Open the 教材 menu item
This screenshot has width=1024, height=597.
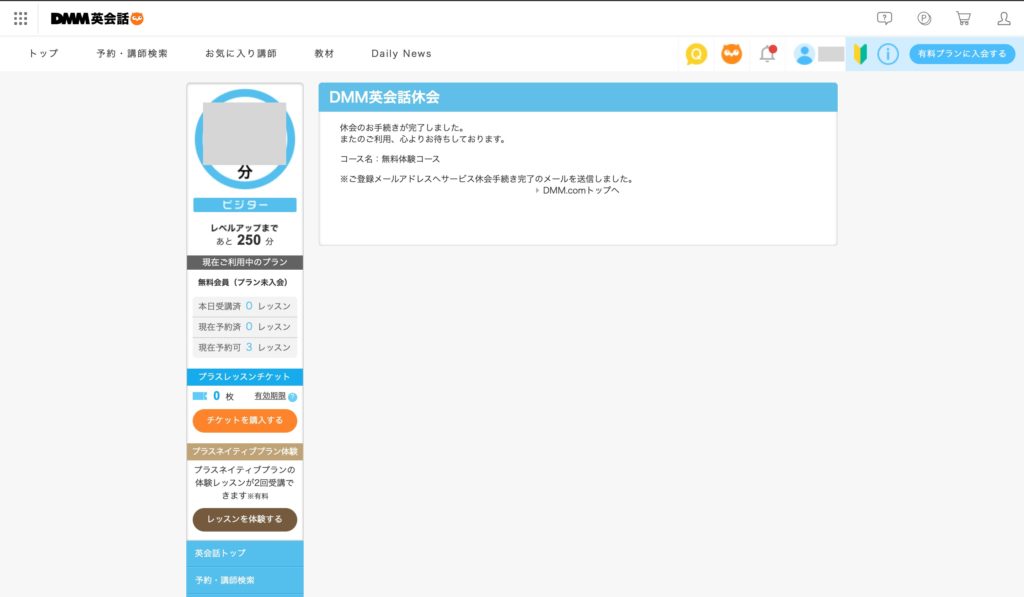pyautogui.click(x=324, y=54)
